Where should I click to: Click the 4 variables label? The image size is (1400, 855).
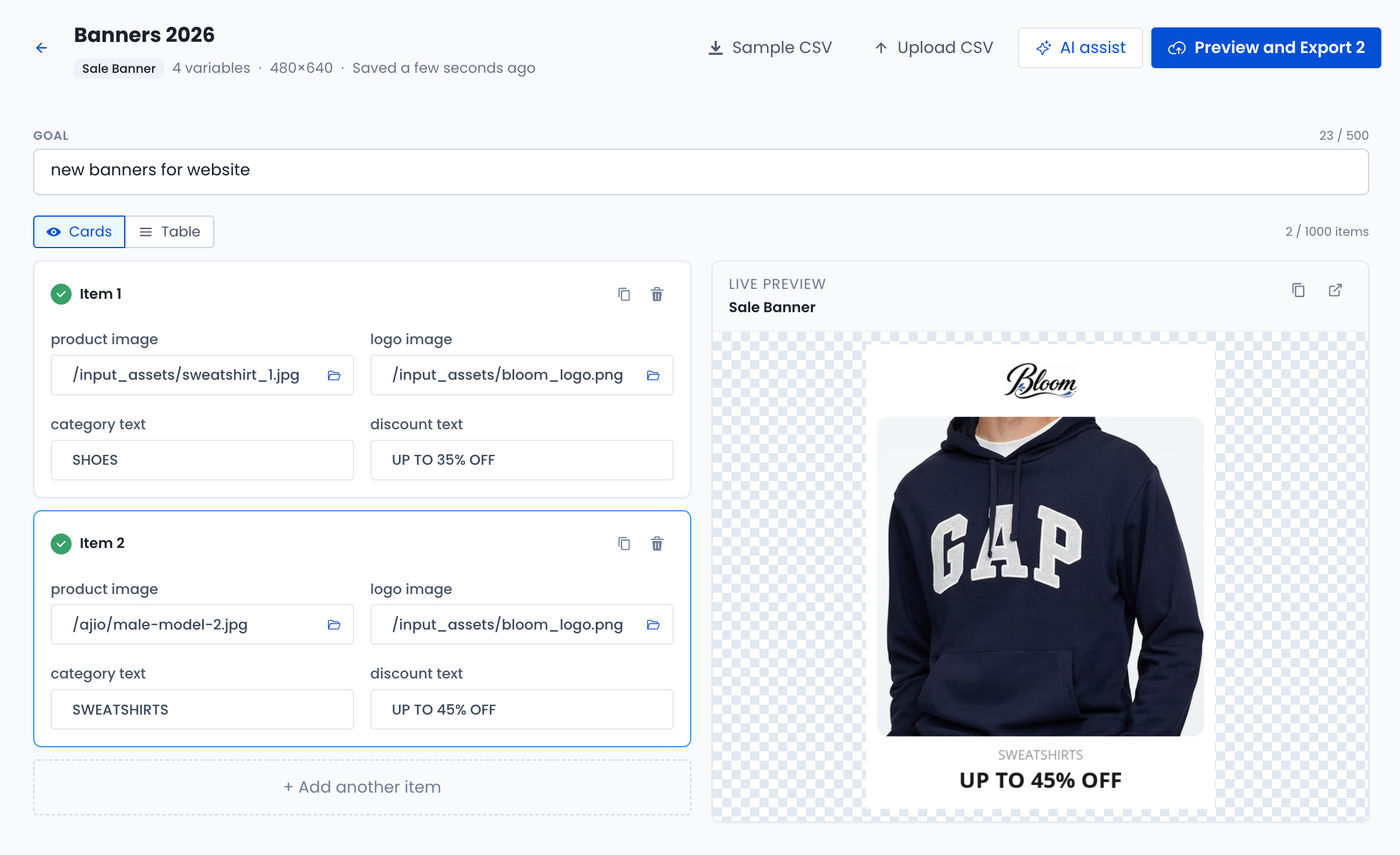click(211, 68)
